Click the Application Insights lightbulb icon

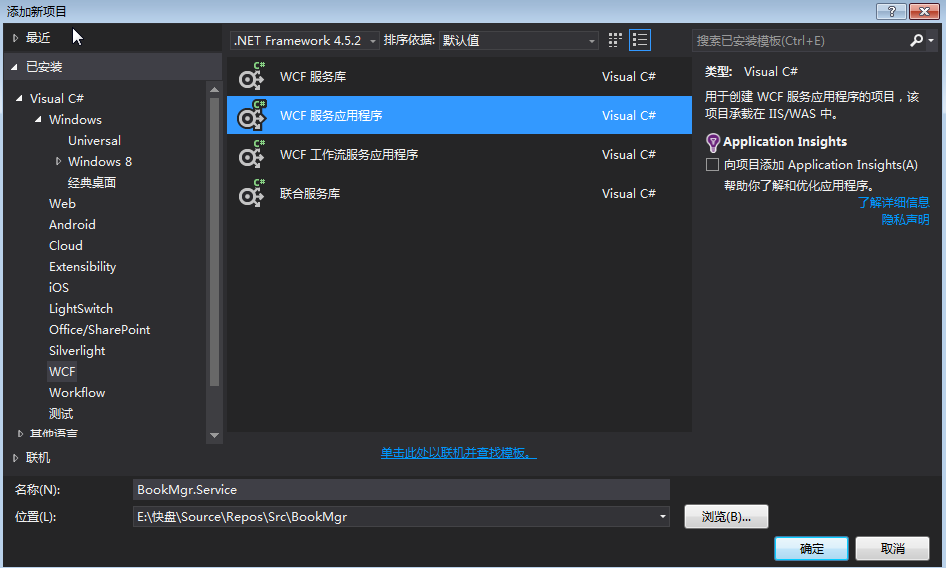[713, 142]
